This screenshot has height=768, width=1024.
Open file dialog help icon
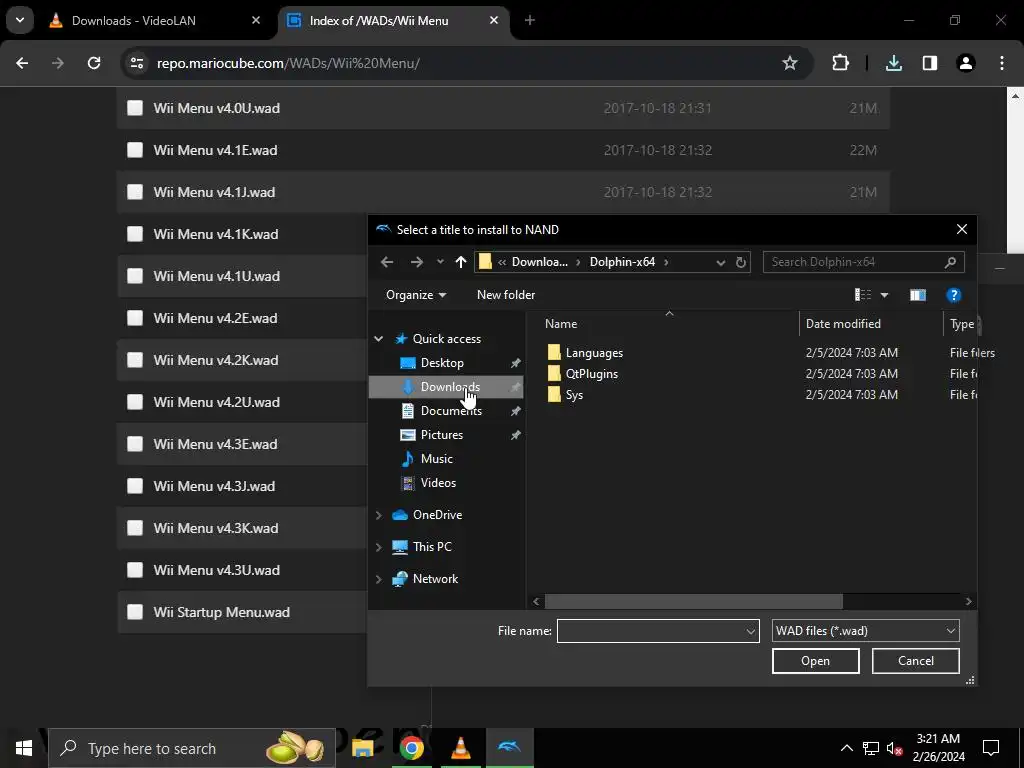(x=953, y=295)
